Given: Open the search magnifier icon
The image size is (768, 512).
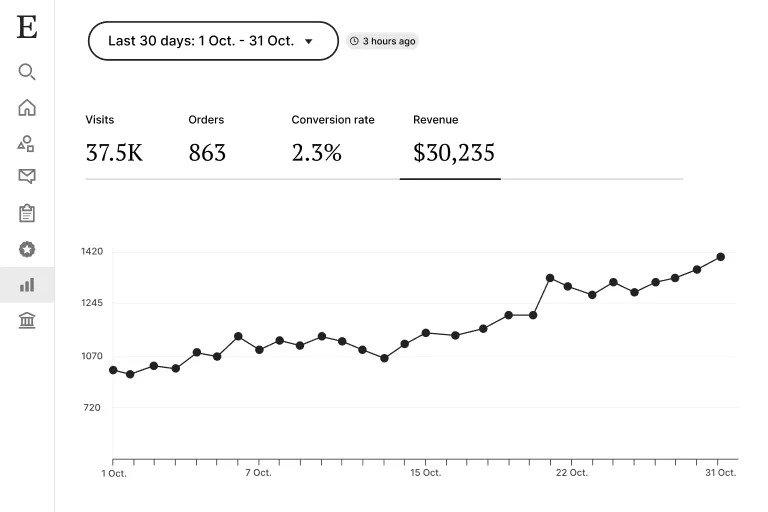Looking at the screenshot, I should 27,72.
